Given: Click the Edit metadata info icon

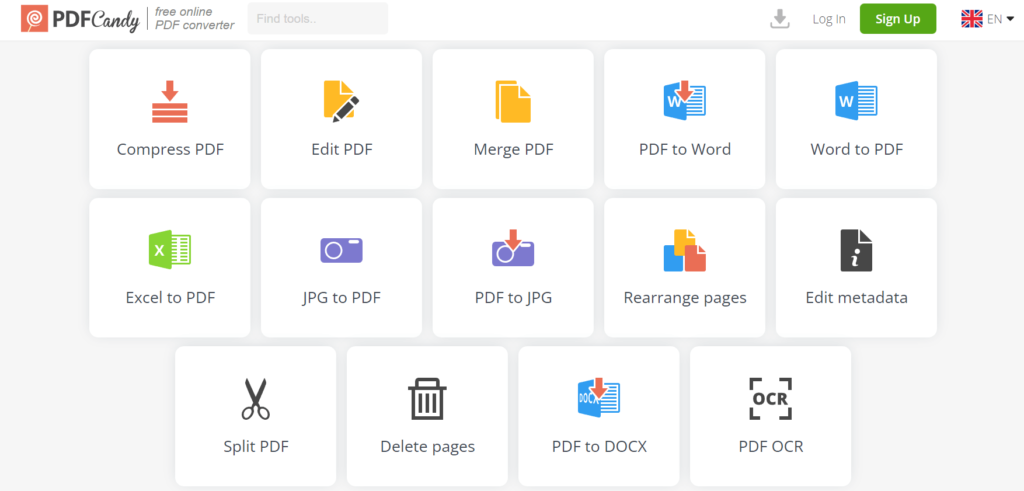Looking at the screenshot, I should click(x=856, y=250).
